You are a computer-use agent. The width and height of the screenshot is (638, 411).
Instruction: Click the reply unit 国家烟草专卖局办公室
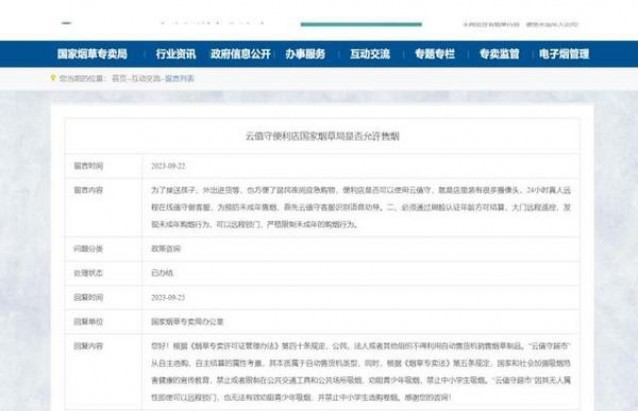[x=190, y=322]
